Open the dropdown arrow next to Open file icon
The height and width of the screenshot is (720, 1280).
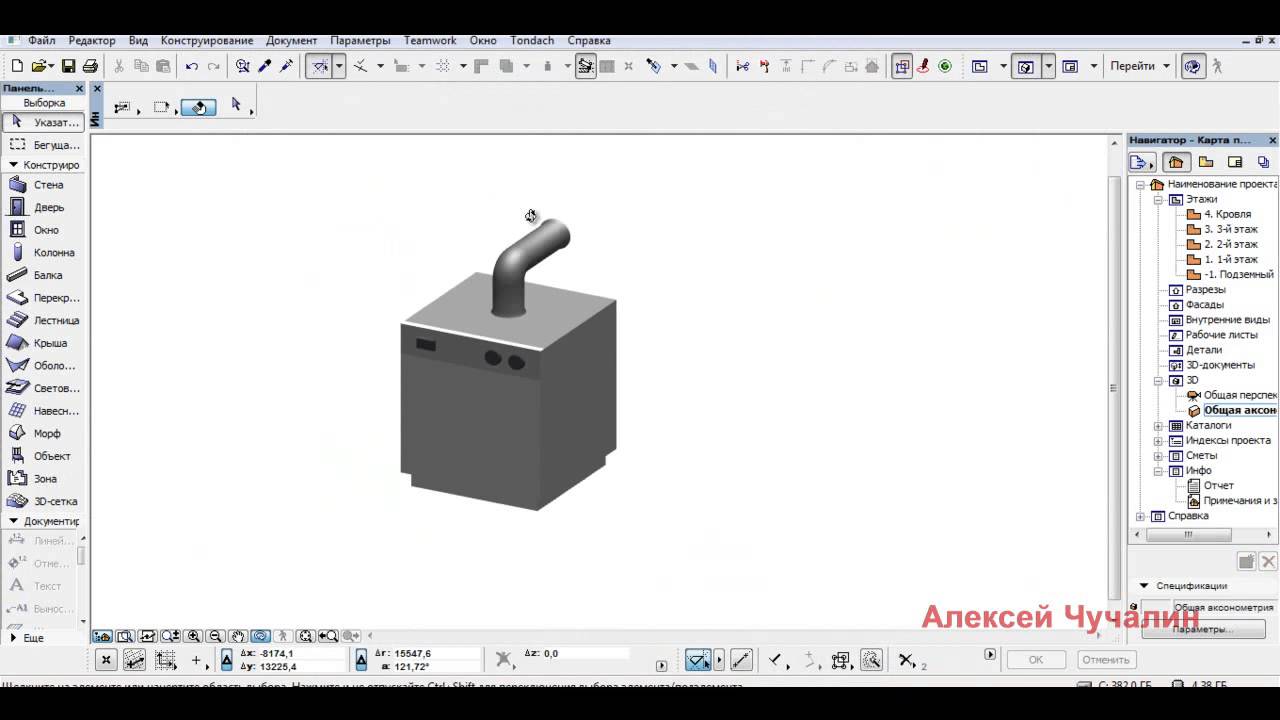click(x=50, y=66)
